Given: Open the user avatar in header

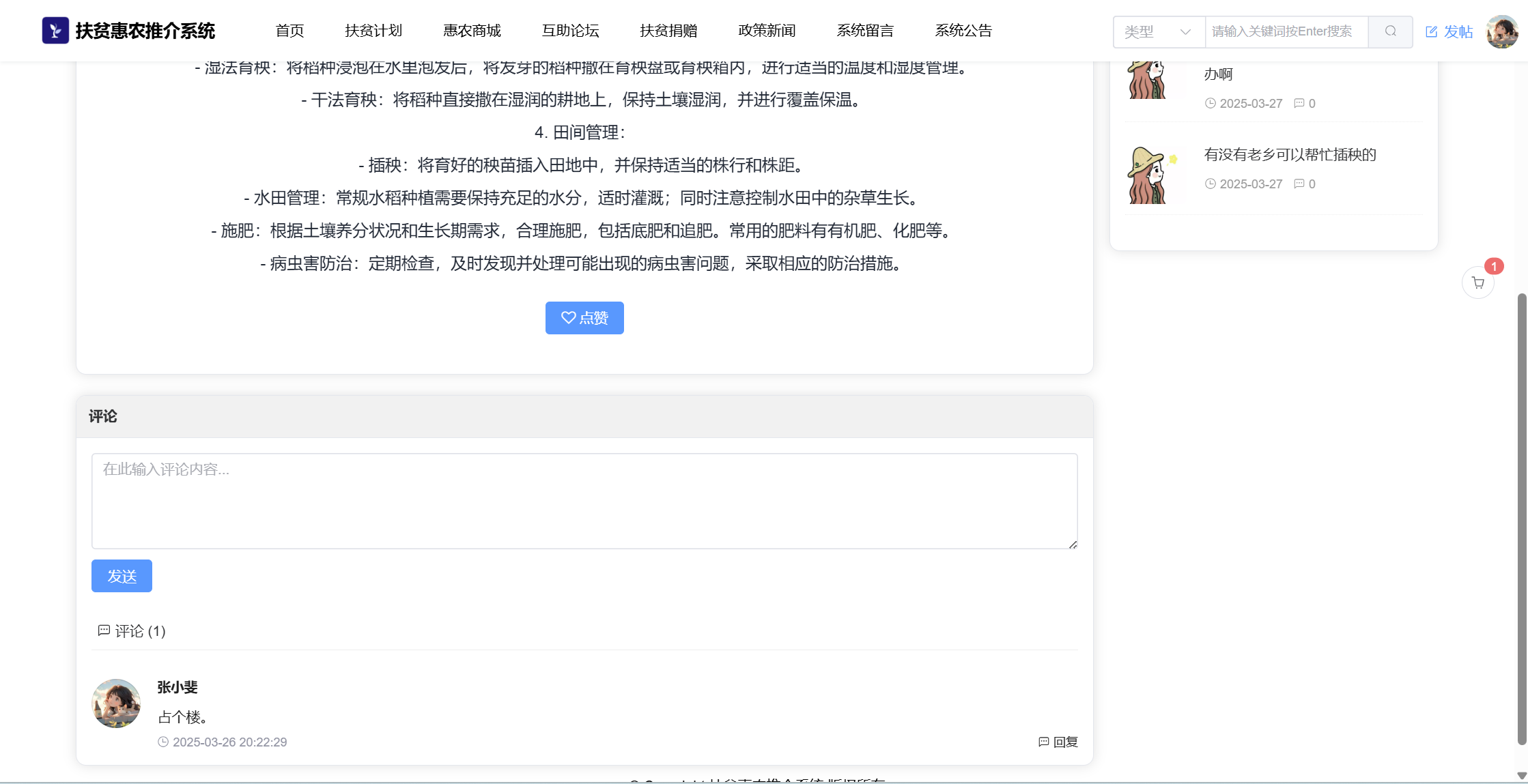Looking at the screenshot, I should click(1501, 31).
